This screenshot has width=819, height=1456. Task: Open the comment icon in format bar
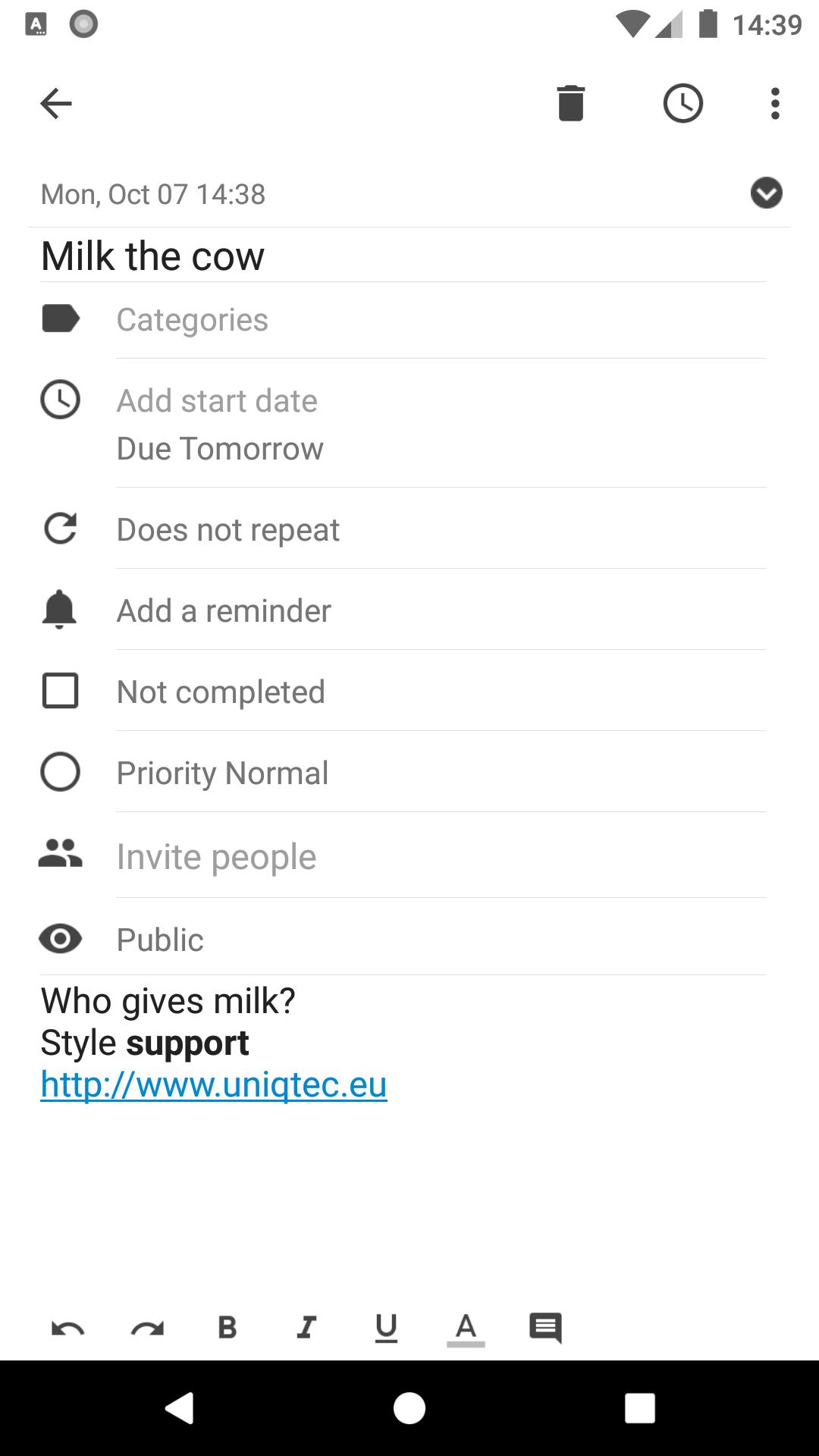(545, 1327)
